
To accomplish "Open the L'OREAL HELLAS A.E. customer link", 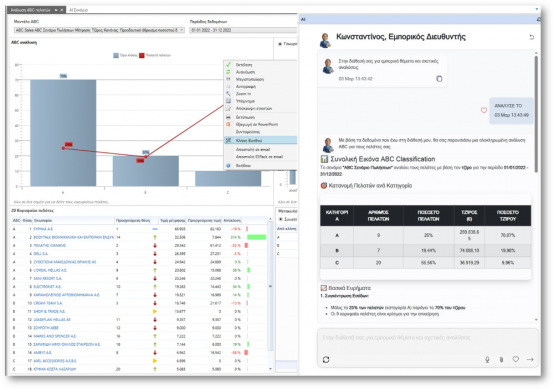I will tap(50, 270).
